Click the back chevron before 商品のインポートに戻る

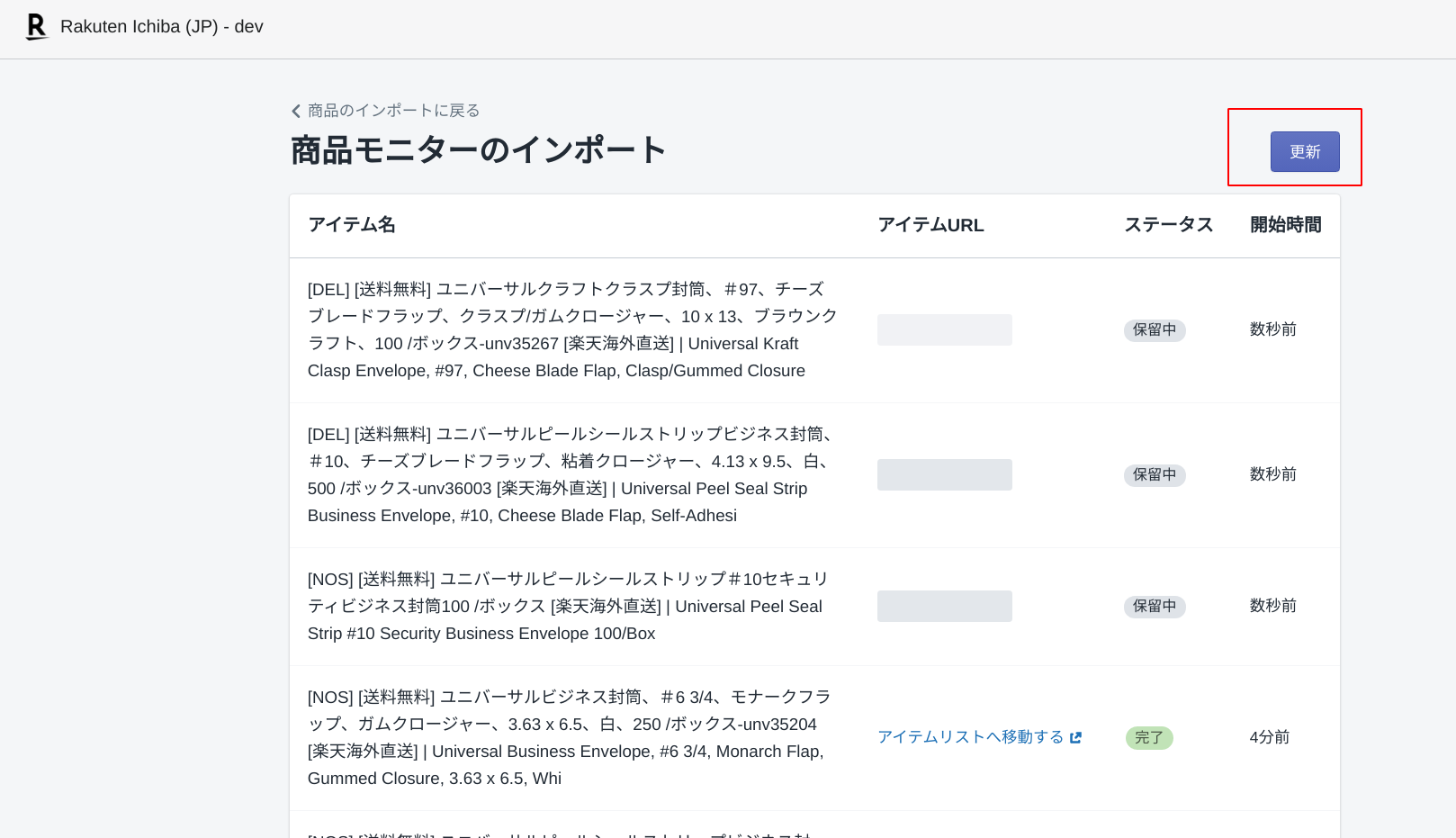click(x=296, y=111)
